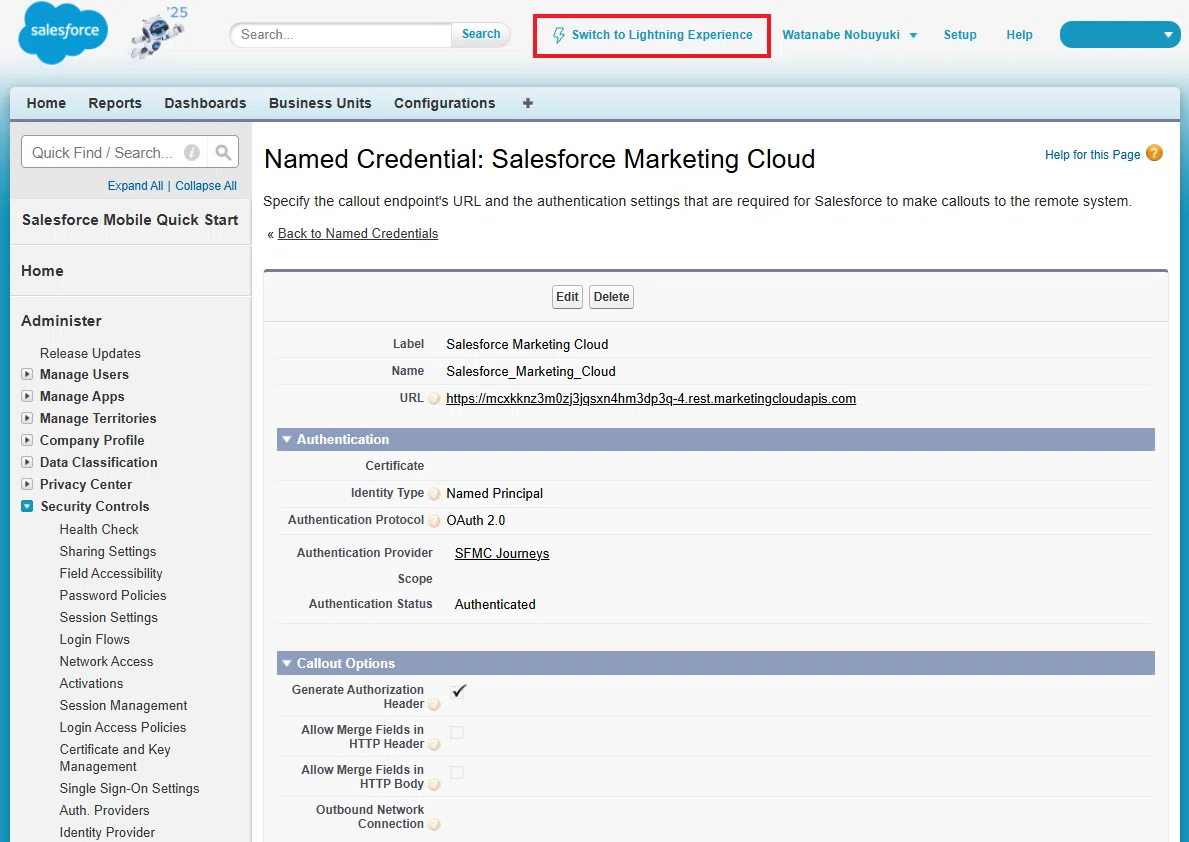Expand Manage Users tree node
Image resolution: width=1189 pixels, height=842 pixels.
pos(27,374)
